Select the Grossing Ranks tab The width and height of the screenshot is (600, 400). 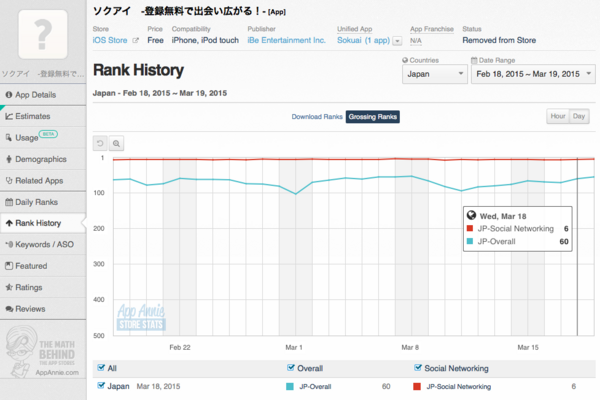point(373,117)
